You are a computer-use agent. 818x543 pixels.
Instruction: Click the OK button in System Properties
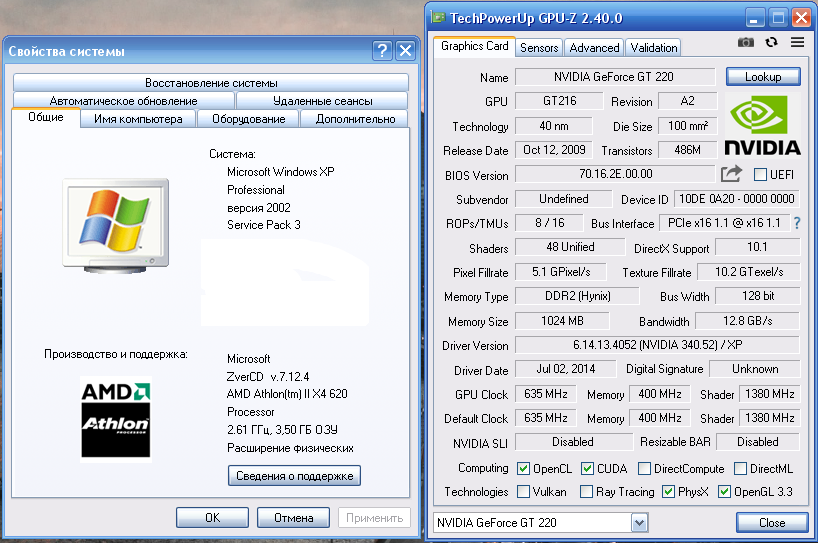click(212, 517)
